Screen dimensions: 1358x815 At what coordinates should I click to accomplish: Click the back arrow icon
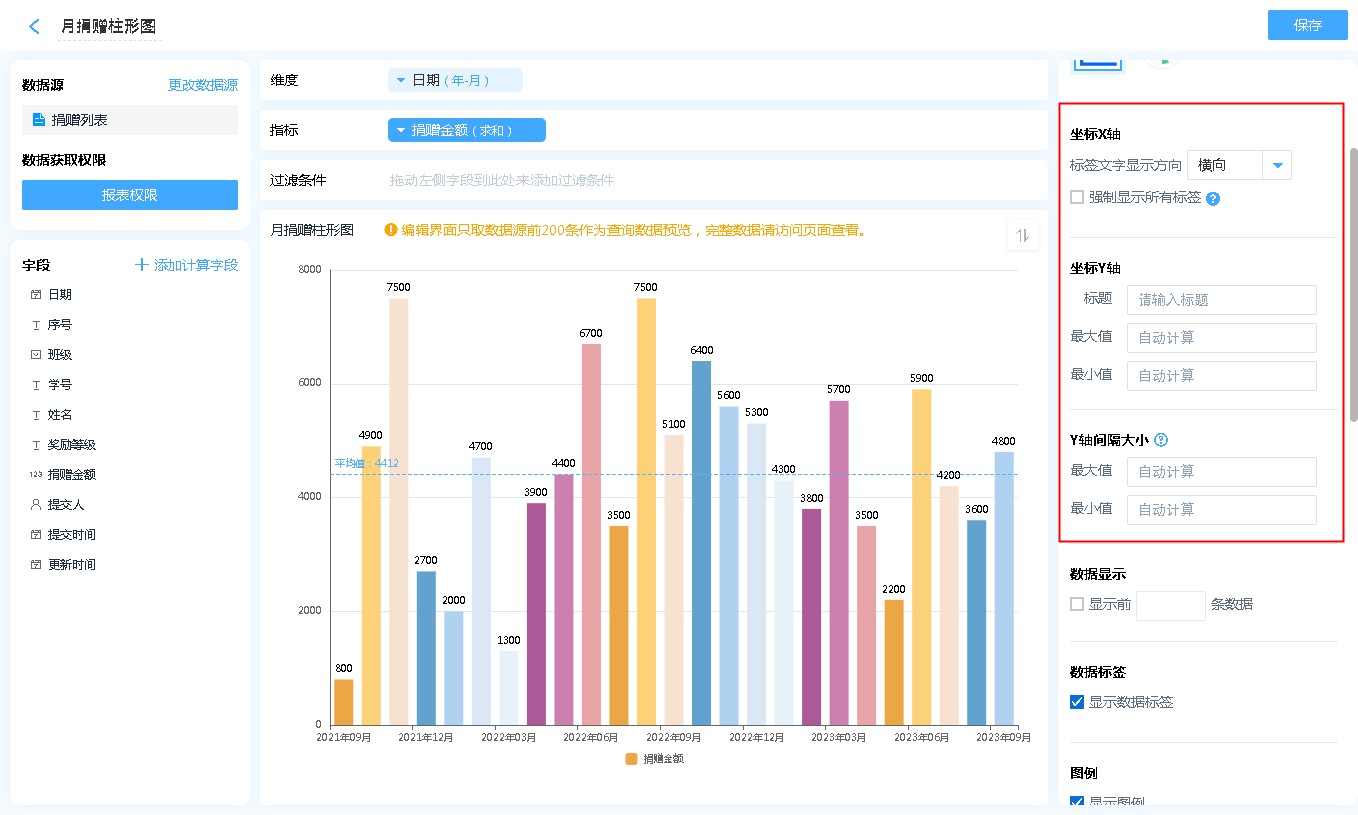(x=35, y=27)
